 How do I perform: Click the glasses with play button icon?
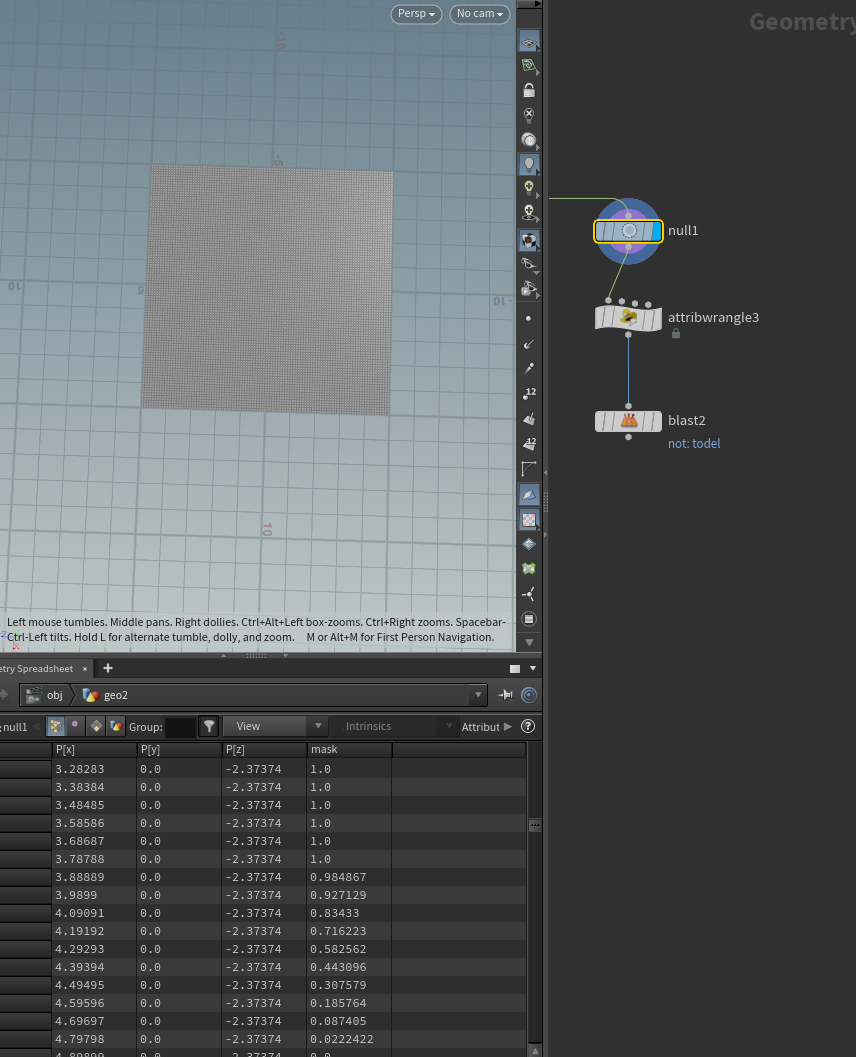point(529,289)
